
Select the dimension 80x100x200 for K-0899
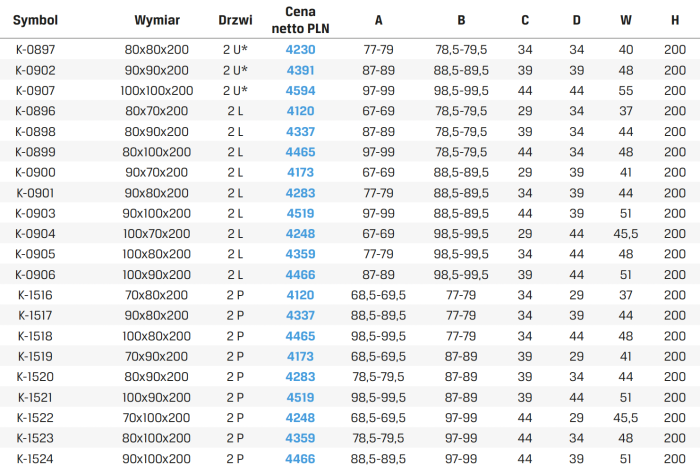(x=157, y=152)
